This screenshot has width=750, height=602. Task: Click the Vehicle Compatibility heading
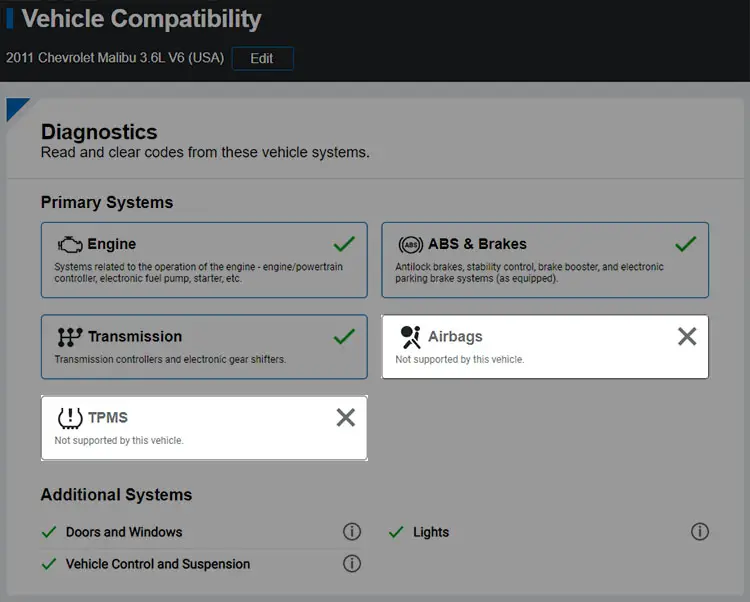tap(141, 19)
